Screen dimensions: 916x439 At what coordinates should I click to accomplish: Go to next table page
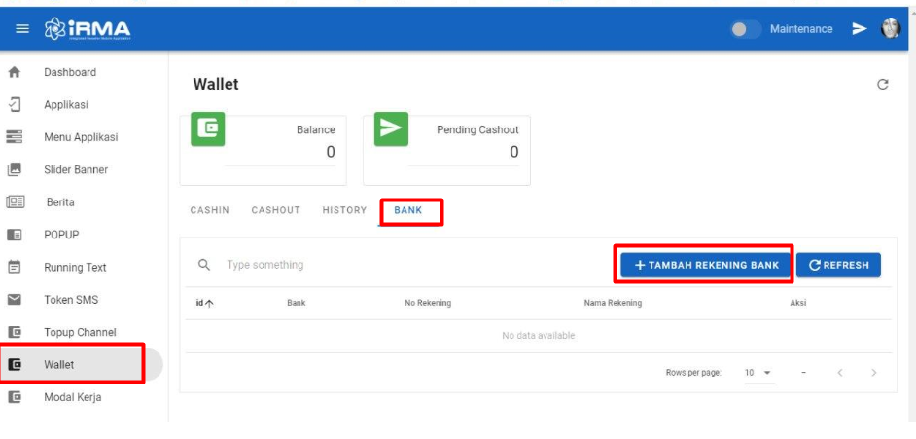point(874,373)
